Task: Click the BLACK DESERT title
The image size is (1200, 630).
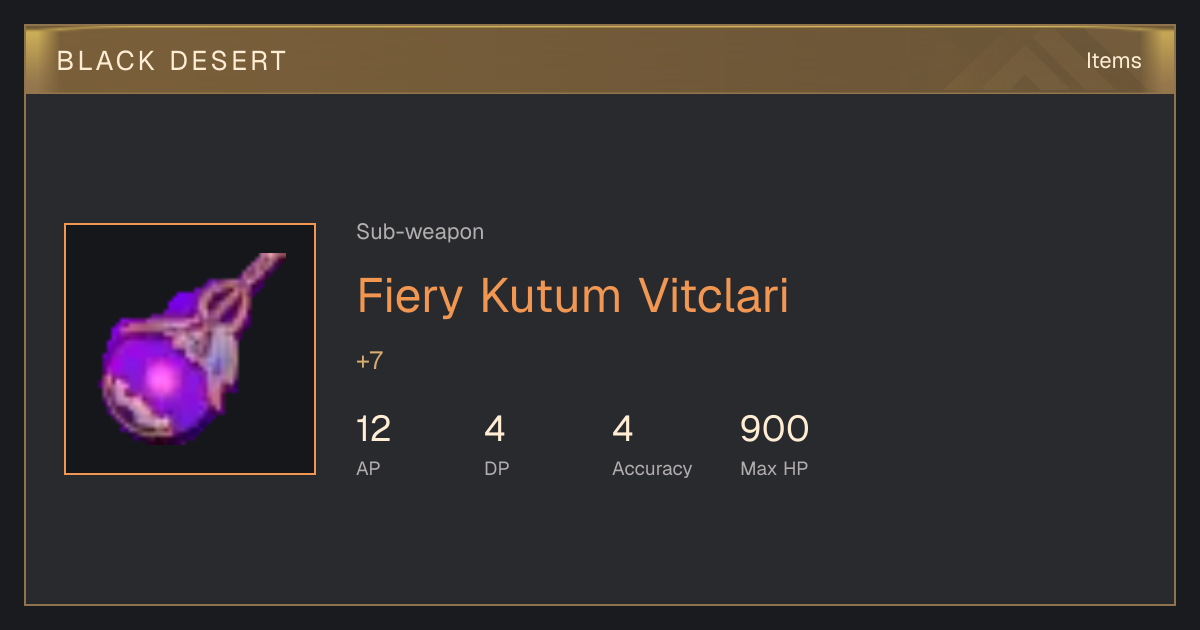Action: click(x=172, y=61)
